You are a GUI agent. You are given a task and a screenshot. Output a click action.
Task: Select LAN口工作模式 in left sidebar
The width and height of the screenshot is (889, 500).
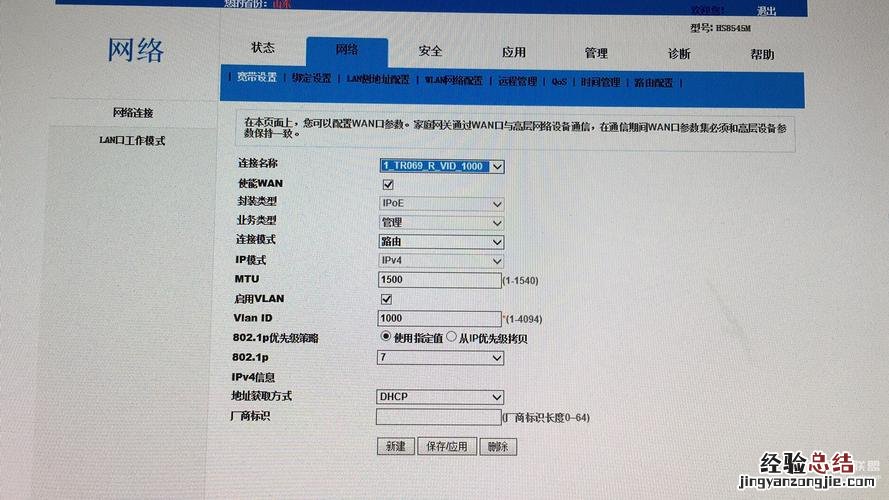click(132, 141)
